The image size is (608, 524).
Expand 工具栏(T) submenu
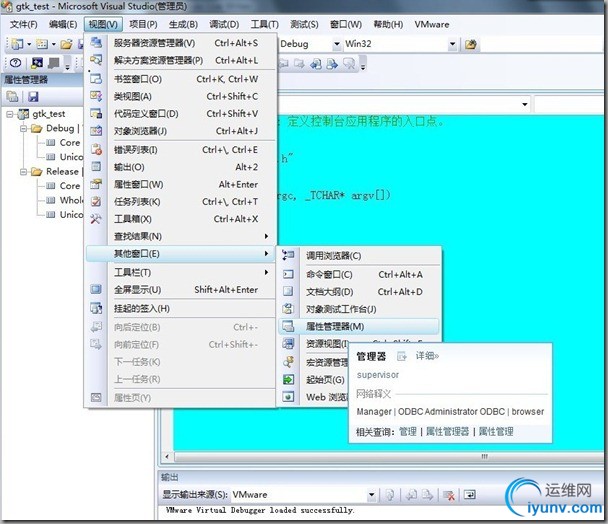181,272
